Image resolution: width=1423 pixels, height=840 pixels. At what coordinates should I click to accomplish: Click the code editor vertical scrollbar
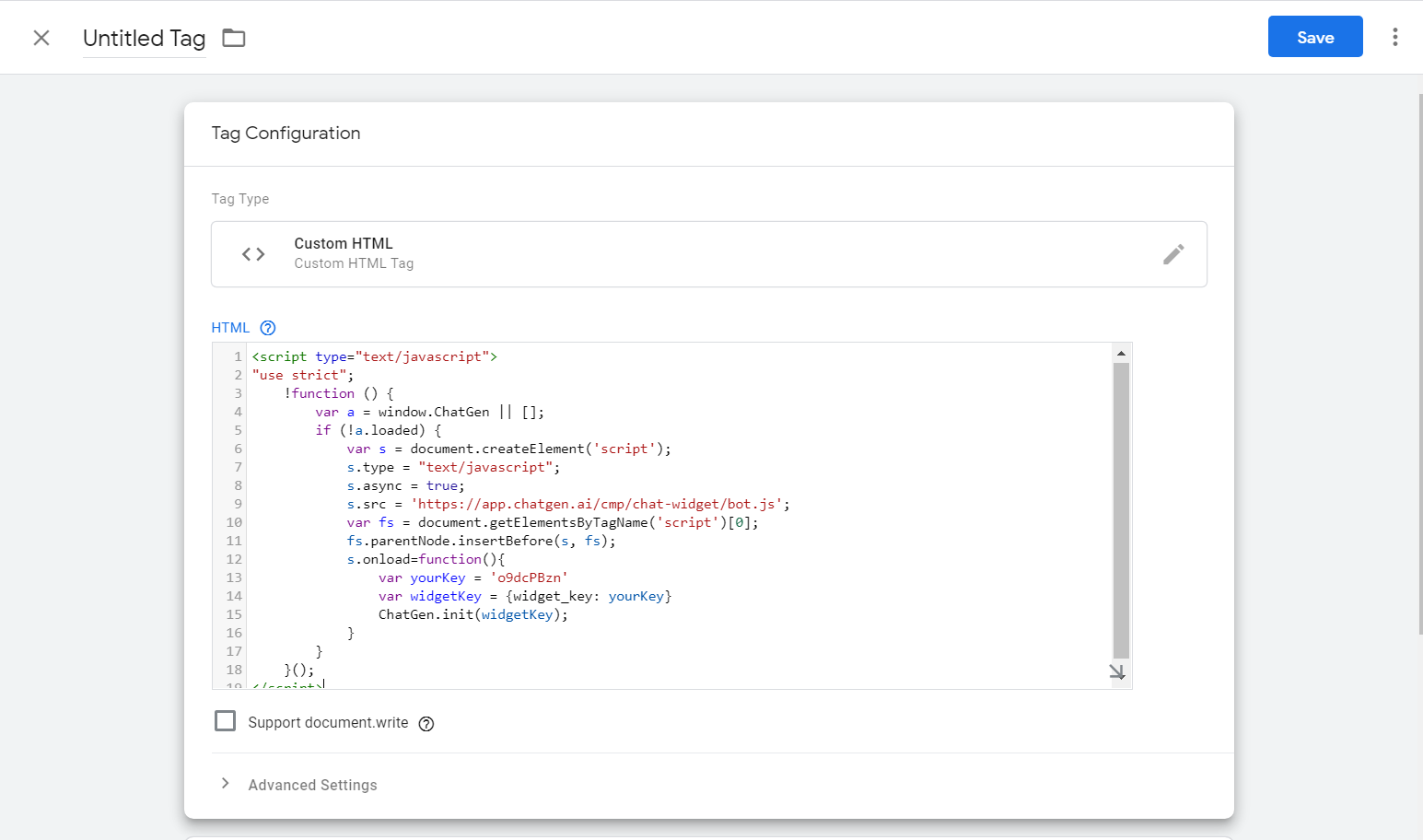pyautogui.click(x=1121, y=509)
